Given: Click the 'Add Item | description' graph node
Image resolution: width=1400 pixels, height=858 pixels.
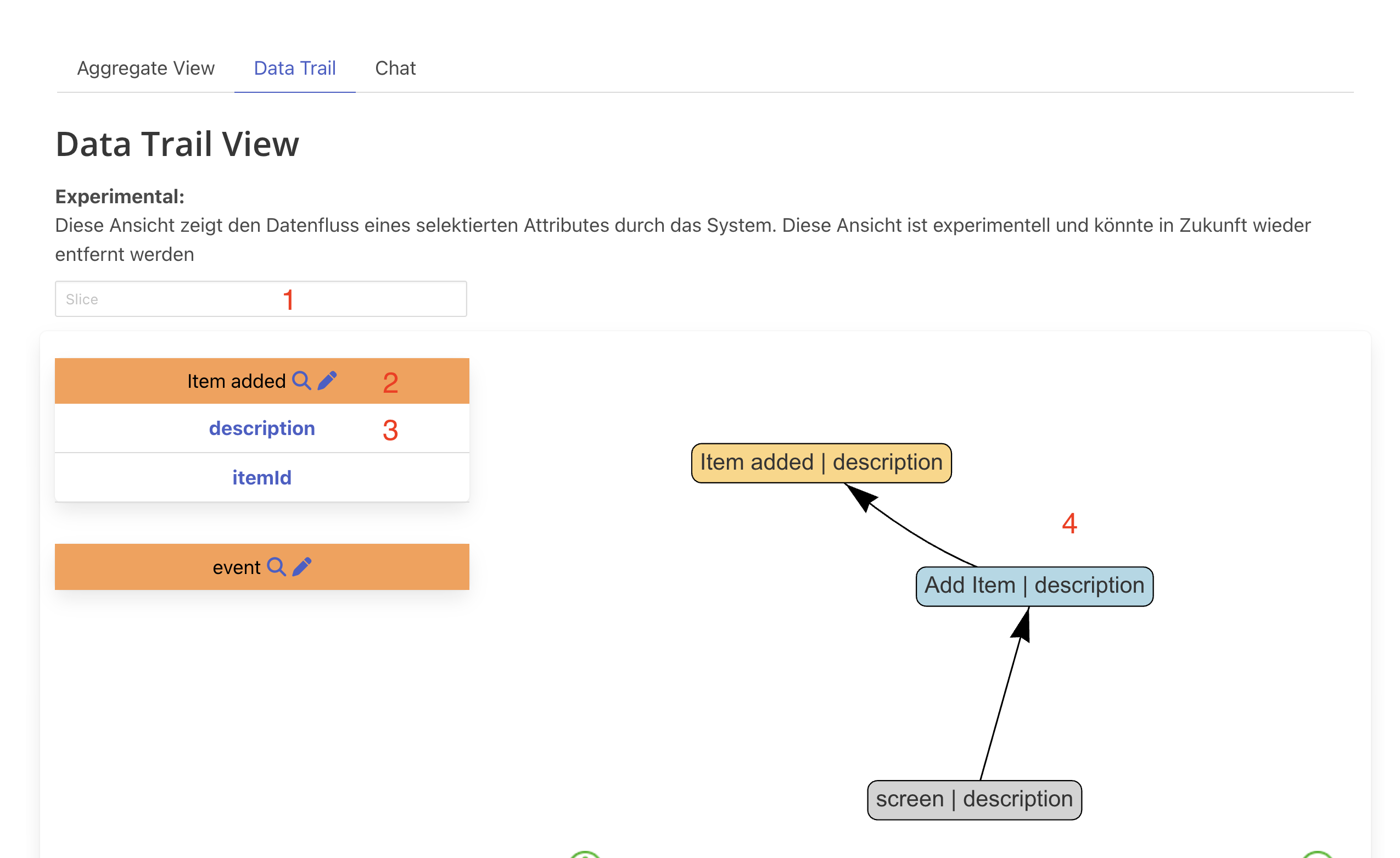Looking at the screenshot, I should point(1034,586).
